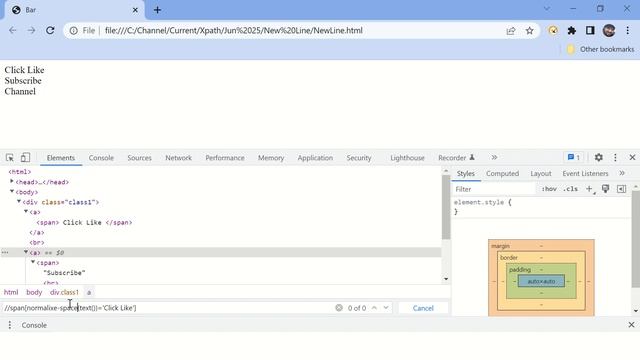Click the a breadcrumb
The height and width of the screenshot is (360, 640).
pos(89,292)
